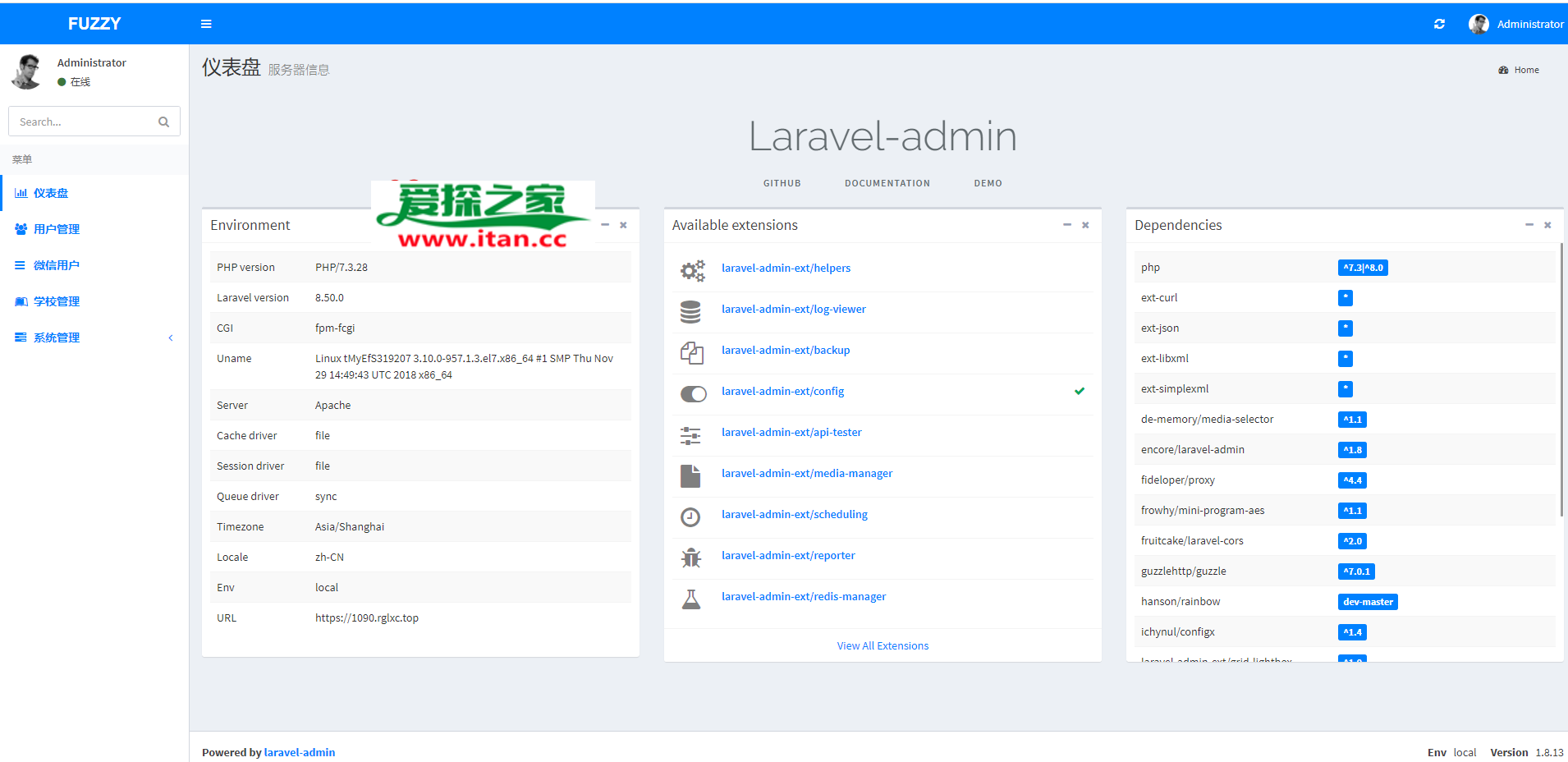Open the 用户管理 menu item
The height and width of the screenshot is (762, 1568).
94,229
